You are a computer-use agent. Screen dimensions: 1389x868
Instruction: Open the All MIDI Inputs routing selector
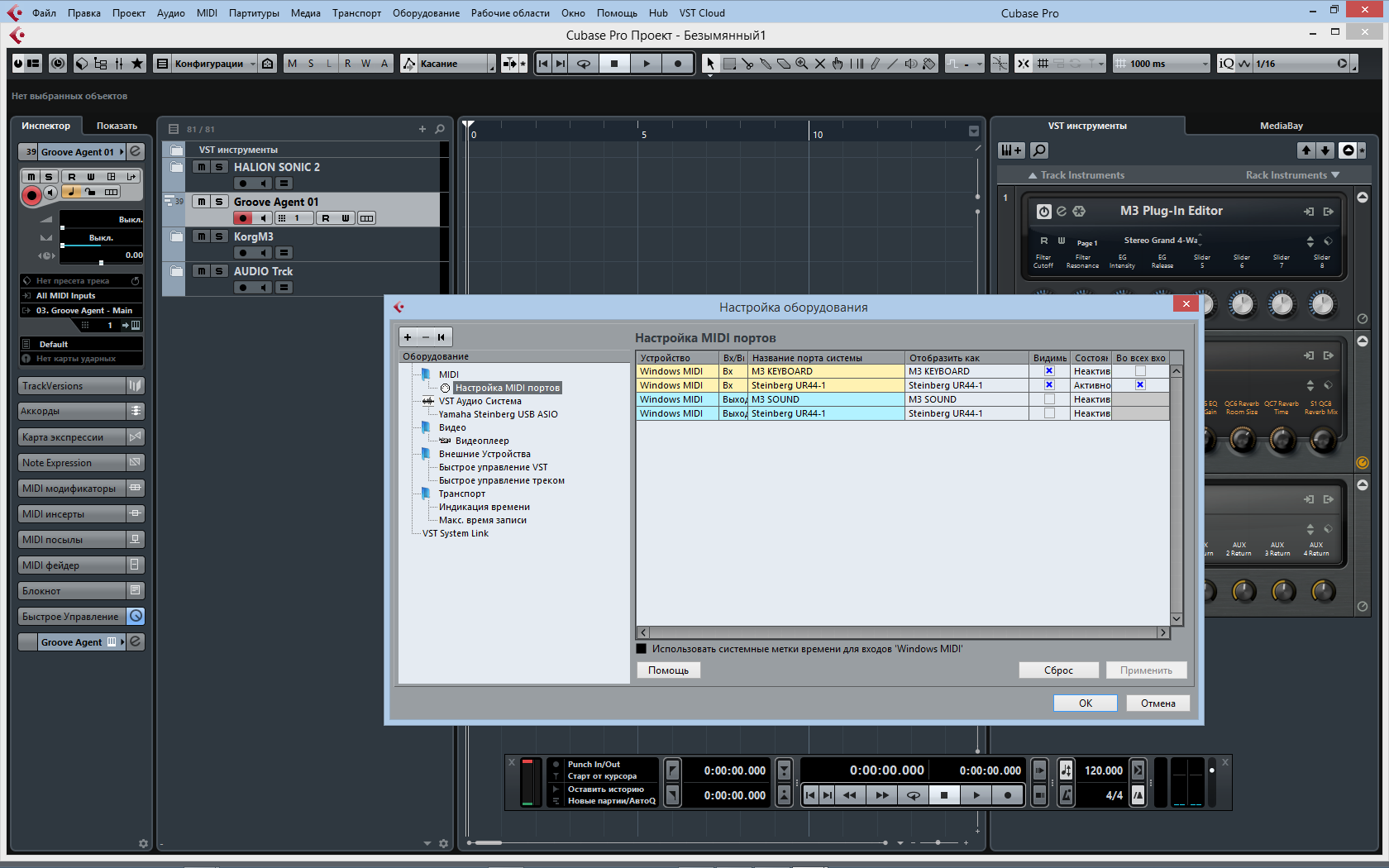pyautogui.click(x=81, y=296)
